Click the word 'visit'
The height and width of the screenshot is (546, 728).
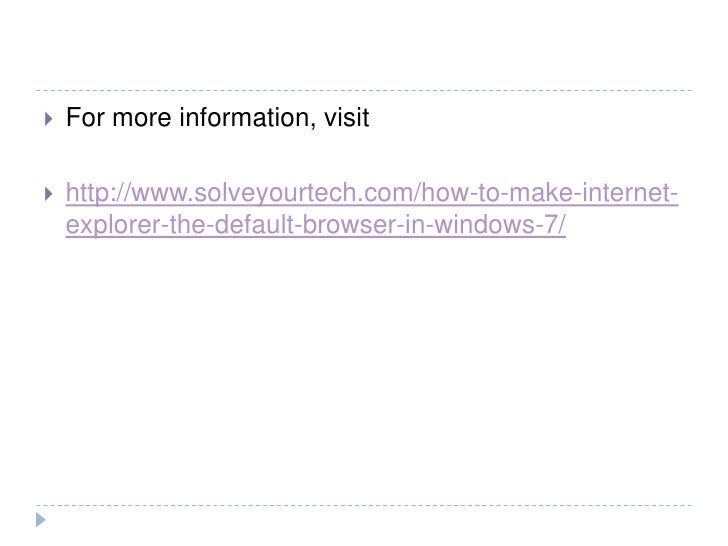click(x=346, y=117)
